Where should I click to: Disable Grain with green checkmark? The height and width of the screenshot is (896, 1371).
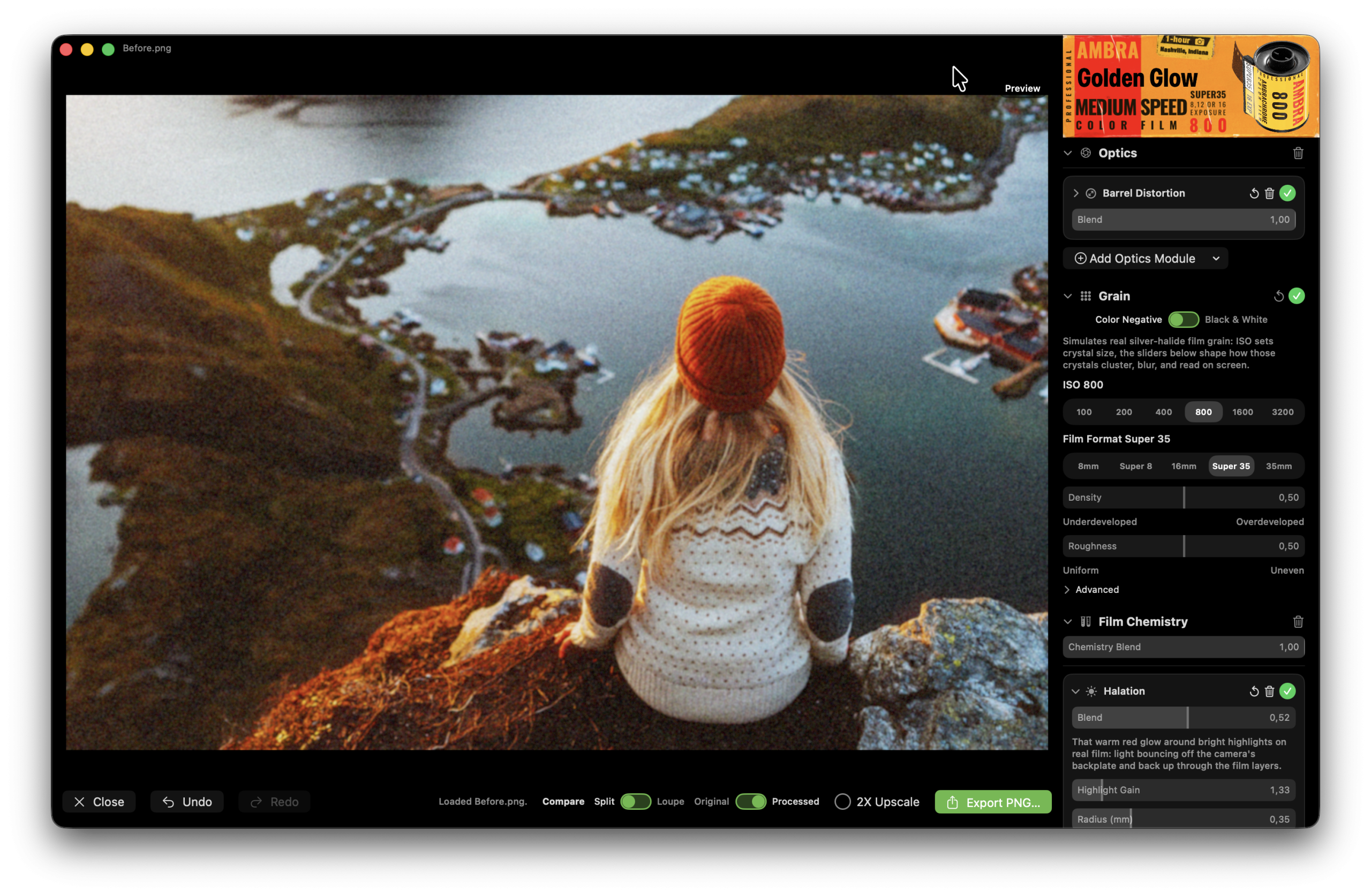(1296, 296)
